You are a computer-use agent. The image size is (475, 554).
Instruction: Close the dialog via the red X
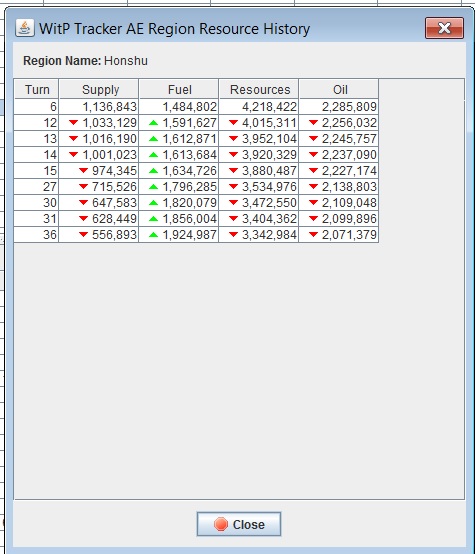[444, 28]
